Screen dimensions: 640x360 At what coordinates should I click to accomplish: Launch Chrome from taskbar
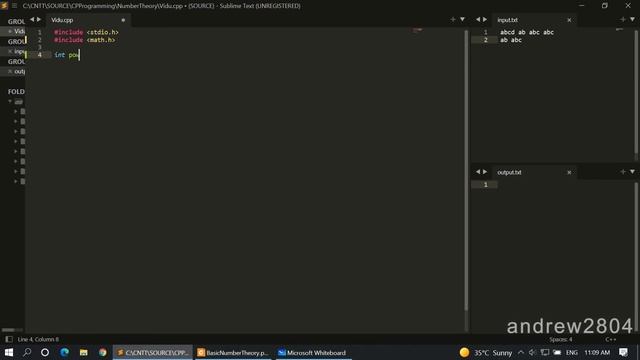102,352
